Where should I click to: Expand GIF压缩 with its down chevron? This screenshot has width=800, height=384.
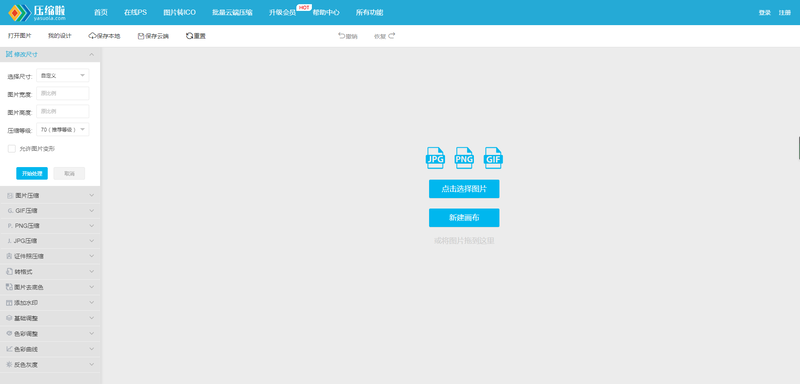[91, 211]
